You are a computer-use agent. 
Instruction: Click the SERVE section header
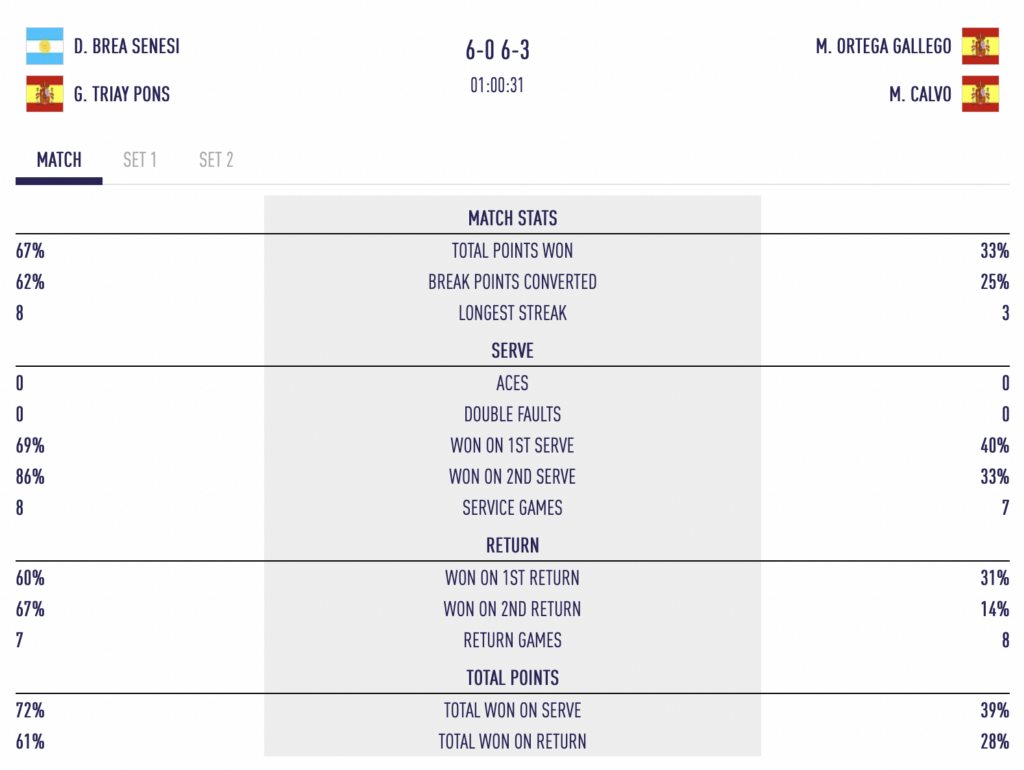click(x=512, y=351)
